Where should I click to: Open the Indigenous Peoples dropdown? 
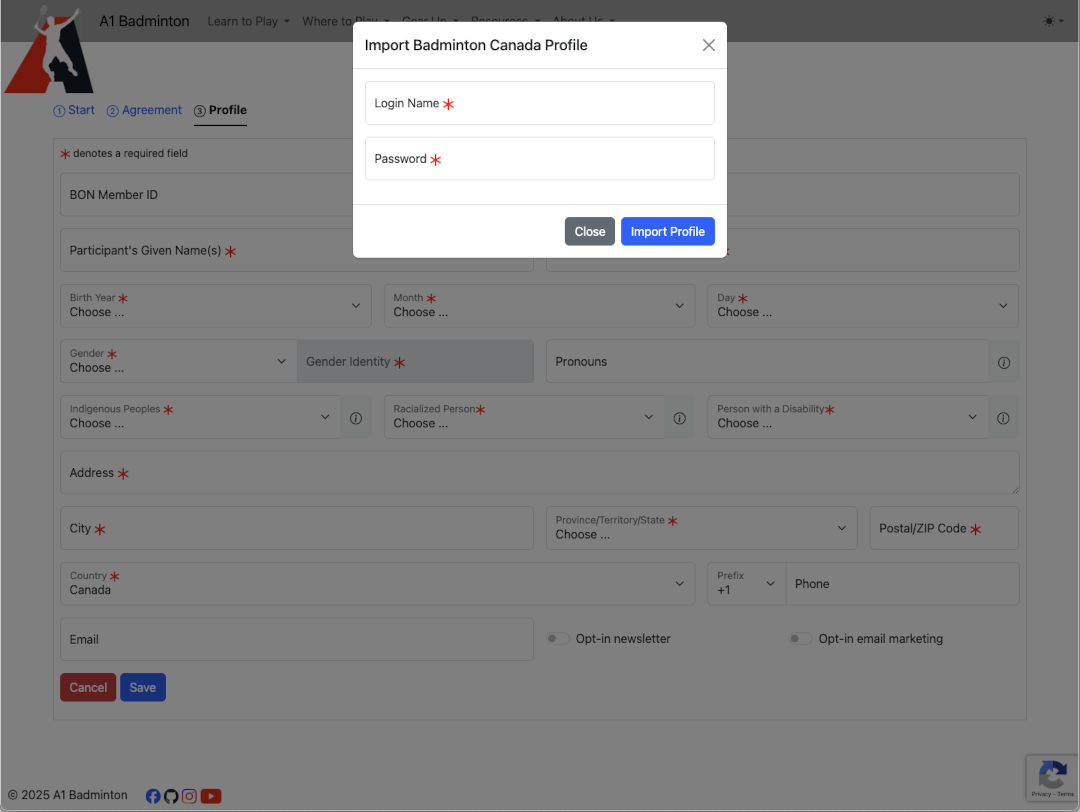200,417
